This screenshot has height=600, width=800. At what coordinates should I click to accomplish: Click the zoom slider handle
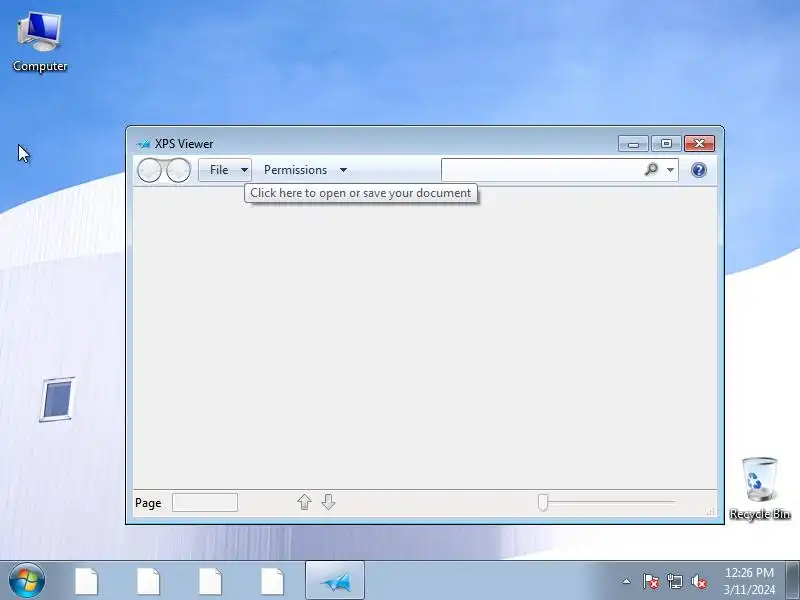coord(543,502)
